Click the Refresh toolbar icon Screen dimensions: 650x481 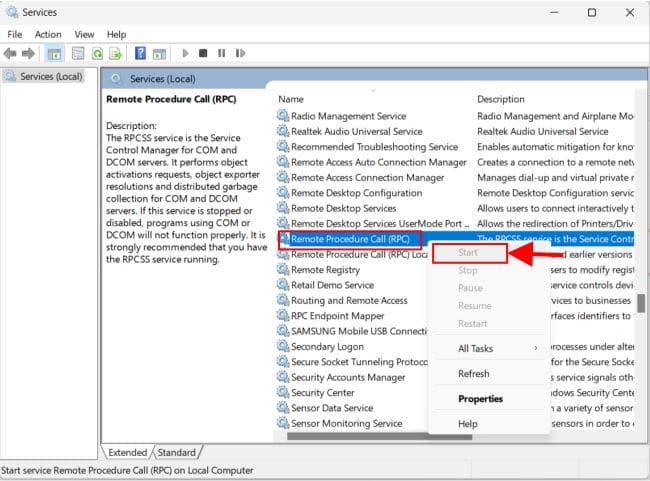(97, 53)
